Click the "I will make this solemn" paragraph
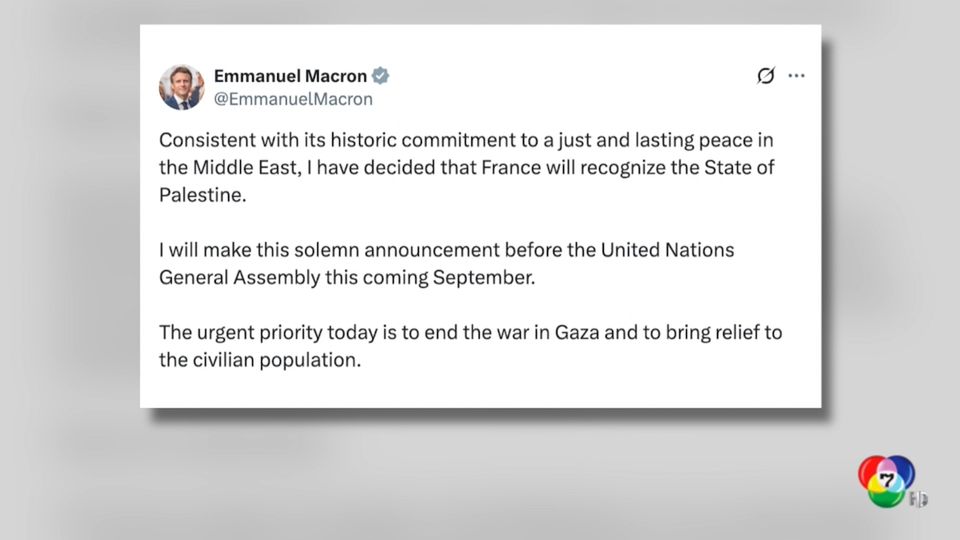Screen dimensions: 960x540 (x=446, y=263)
